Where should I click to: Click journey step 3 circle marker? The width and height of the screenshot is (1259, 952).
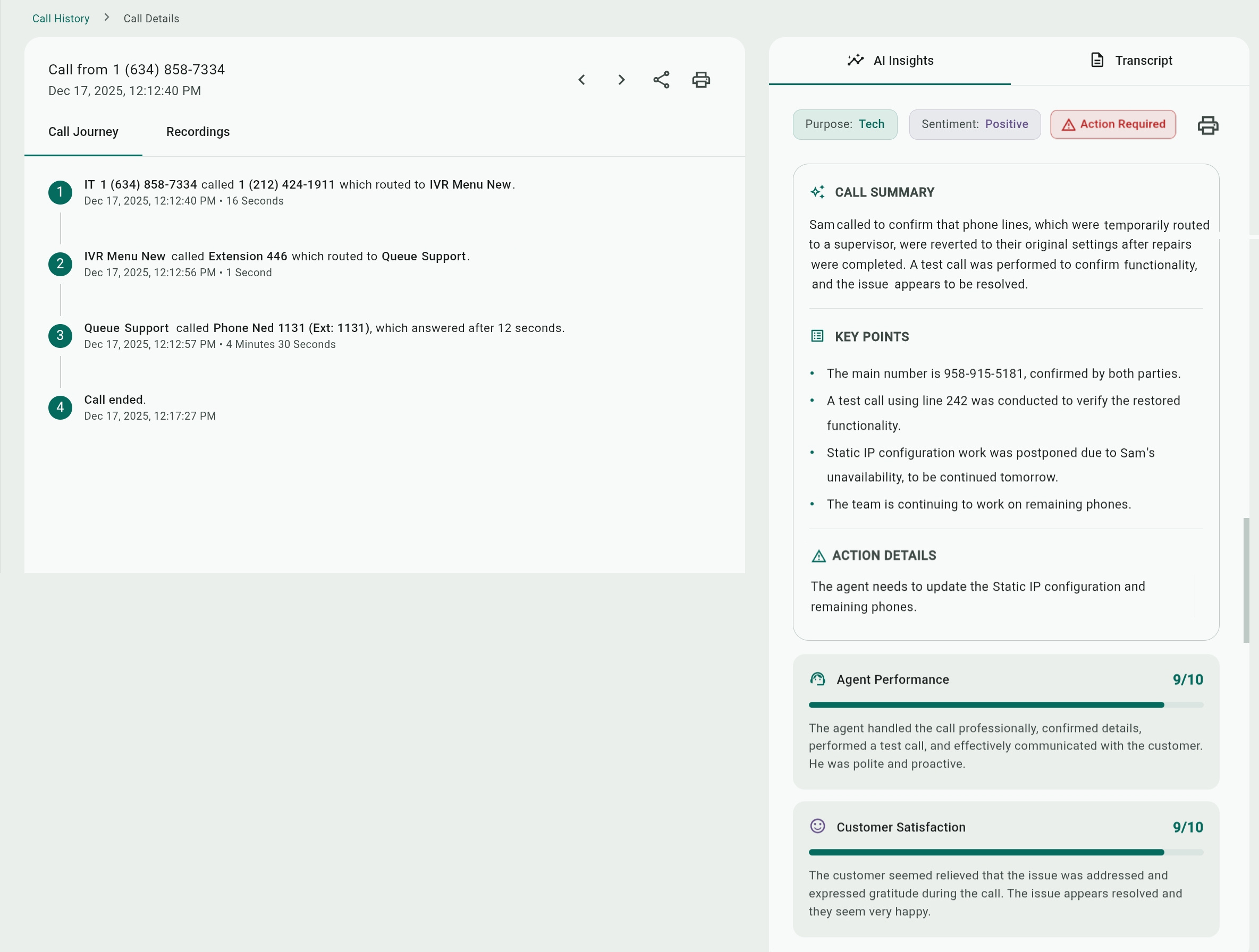[x=61, y=335]
